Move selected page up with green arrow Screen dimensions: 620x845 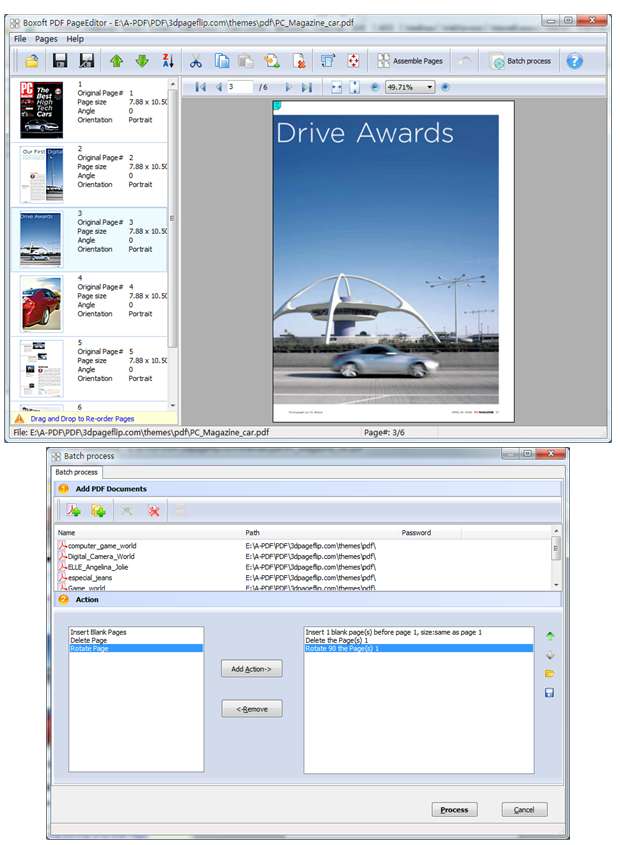[x=116, y=61]
